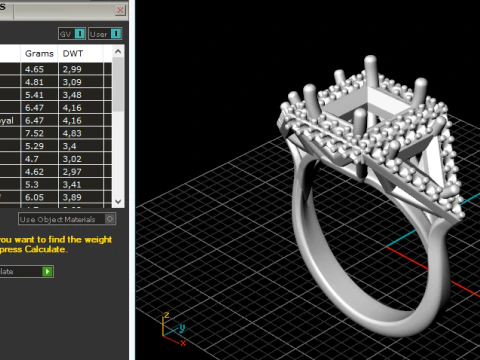Select the 4.65 grams cell
480x360 pixels.
pos(39,69)
